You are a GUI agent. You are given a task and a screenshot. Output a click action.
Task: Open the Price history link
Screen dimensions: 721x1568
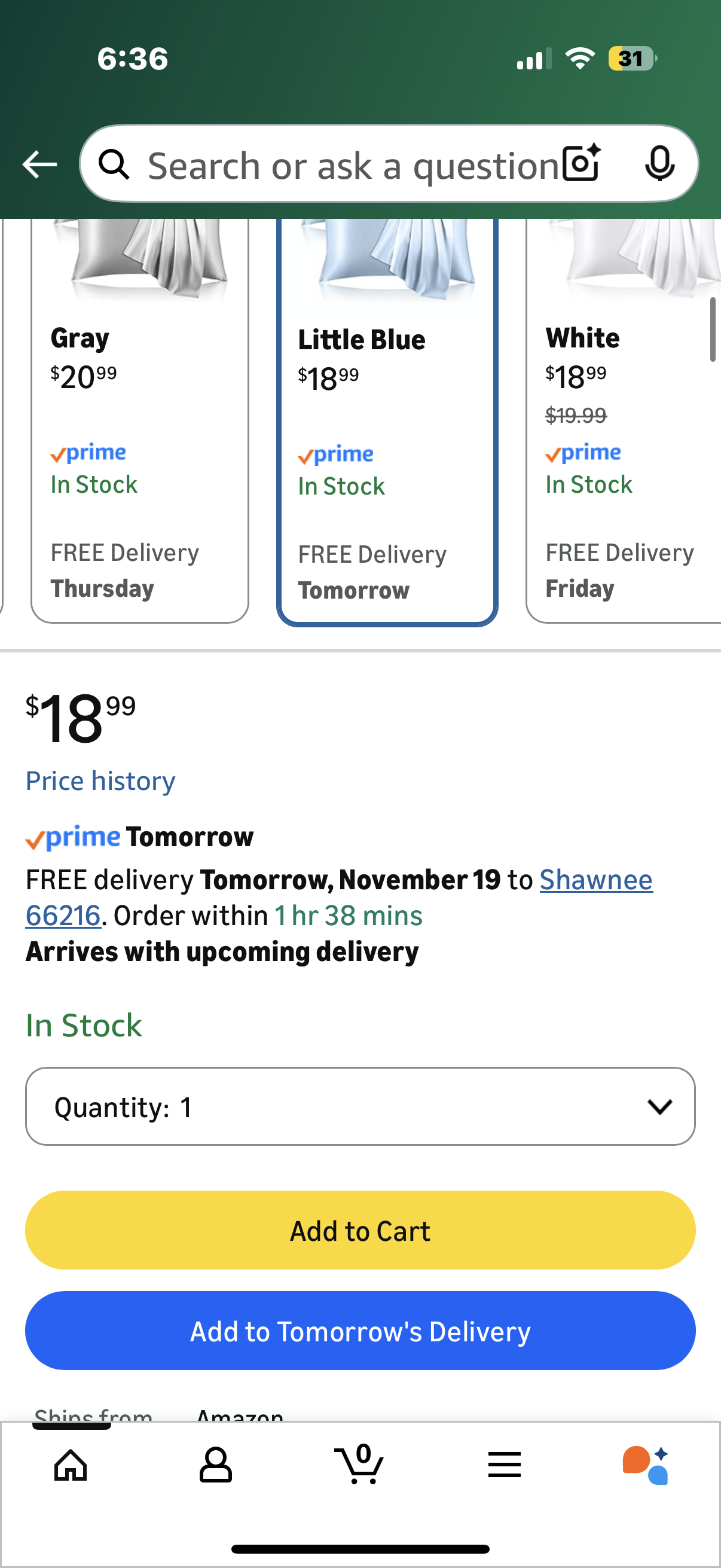point(100,780)
